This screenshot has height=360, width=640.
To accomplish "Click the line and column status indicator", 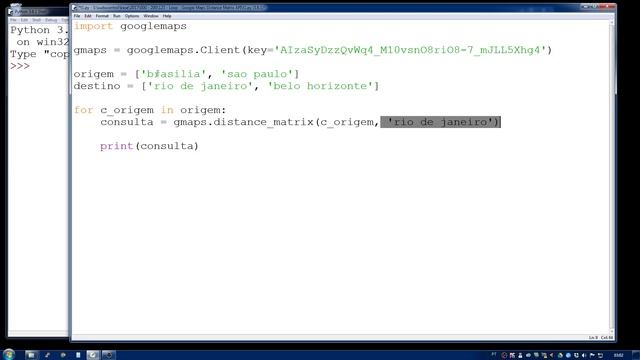I will click(x=601, y=338).
